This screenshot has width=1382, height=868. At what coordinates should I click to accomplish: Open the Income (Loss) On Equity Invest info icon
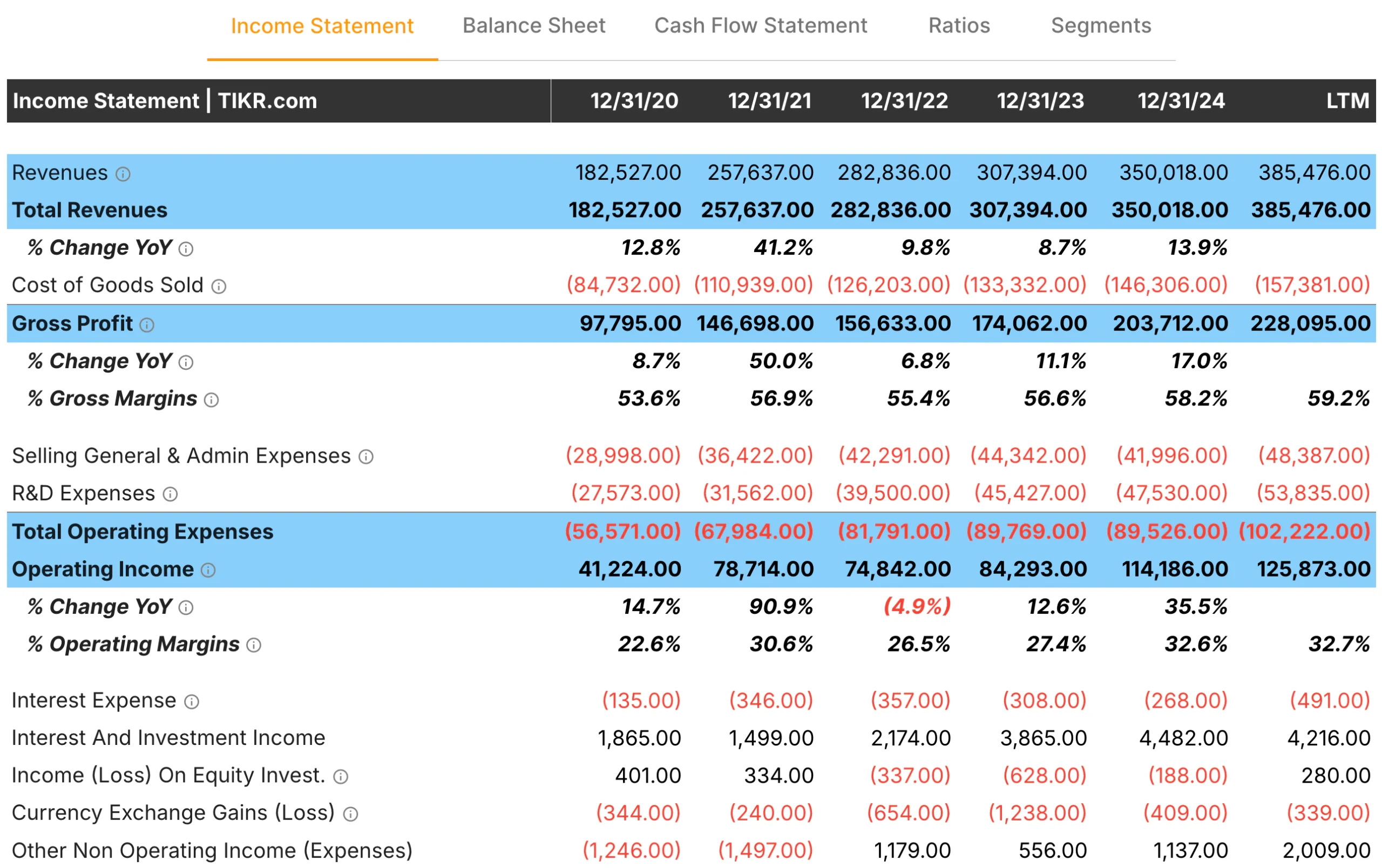340,776
